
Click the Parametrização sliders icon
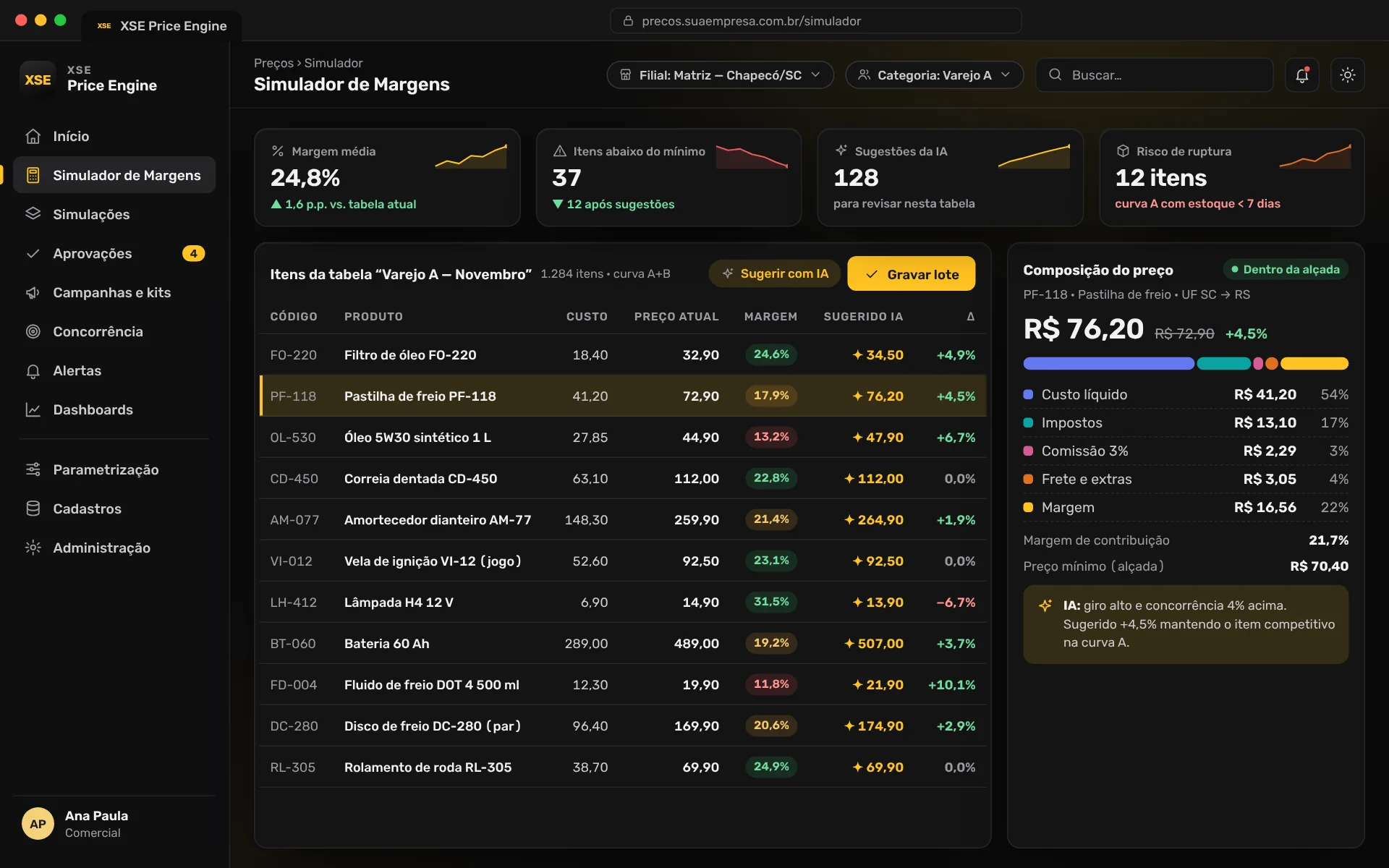click(33, 469)
